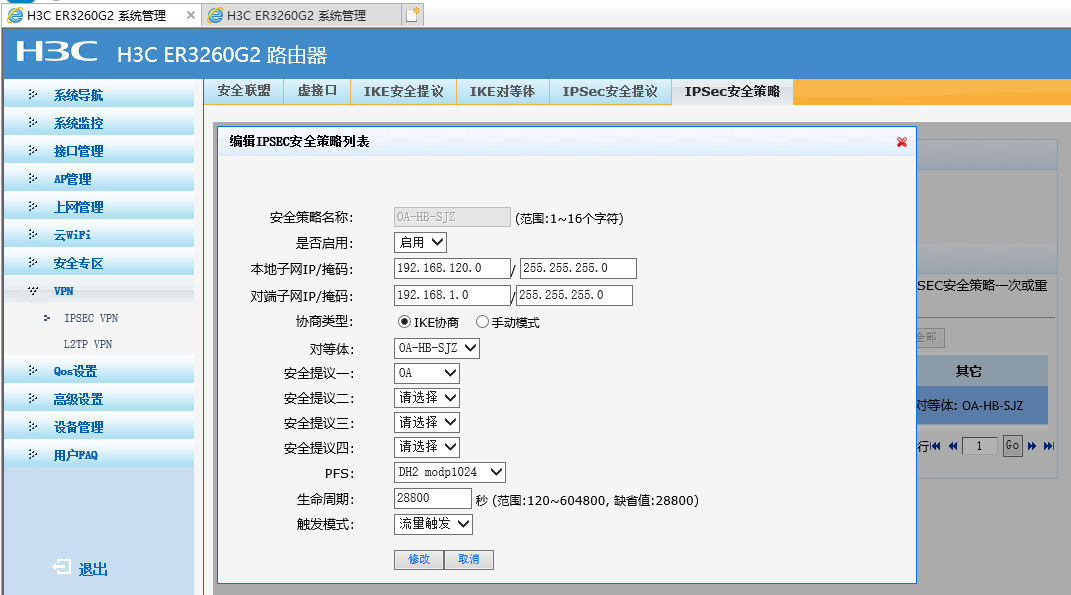Open the PFS dropdown
The height and width of the screenshot is (595, 1071).
pyautogui.click(x=449, y=472)
